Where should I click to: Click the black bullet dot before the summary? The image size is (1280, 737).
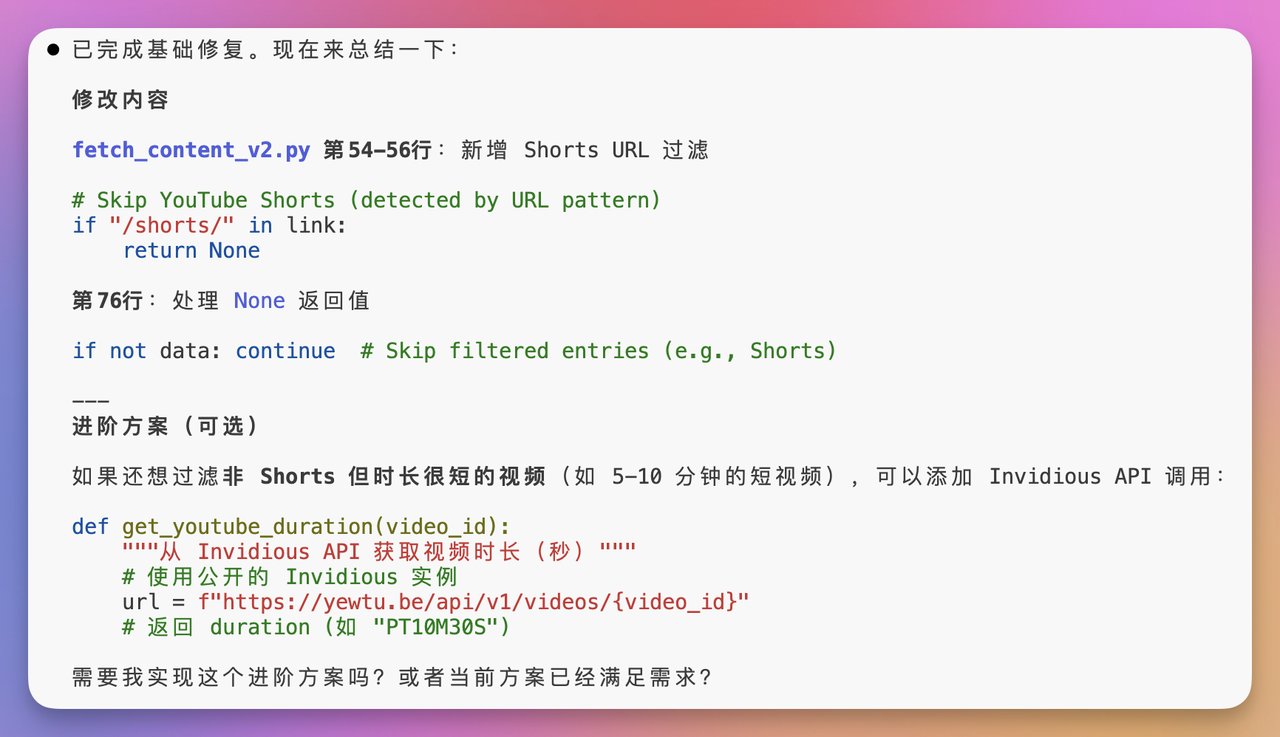click(53, 50)
